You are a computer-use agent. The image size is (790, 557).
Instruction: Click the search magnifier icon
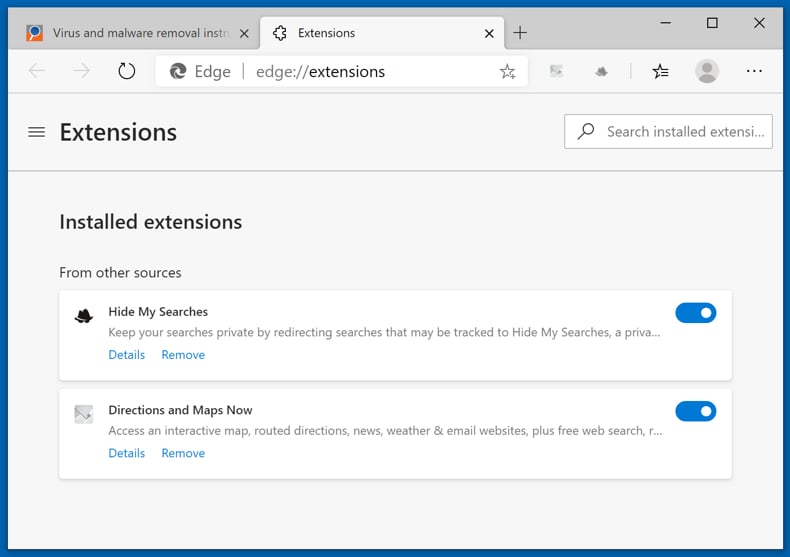tap(586, 131)
